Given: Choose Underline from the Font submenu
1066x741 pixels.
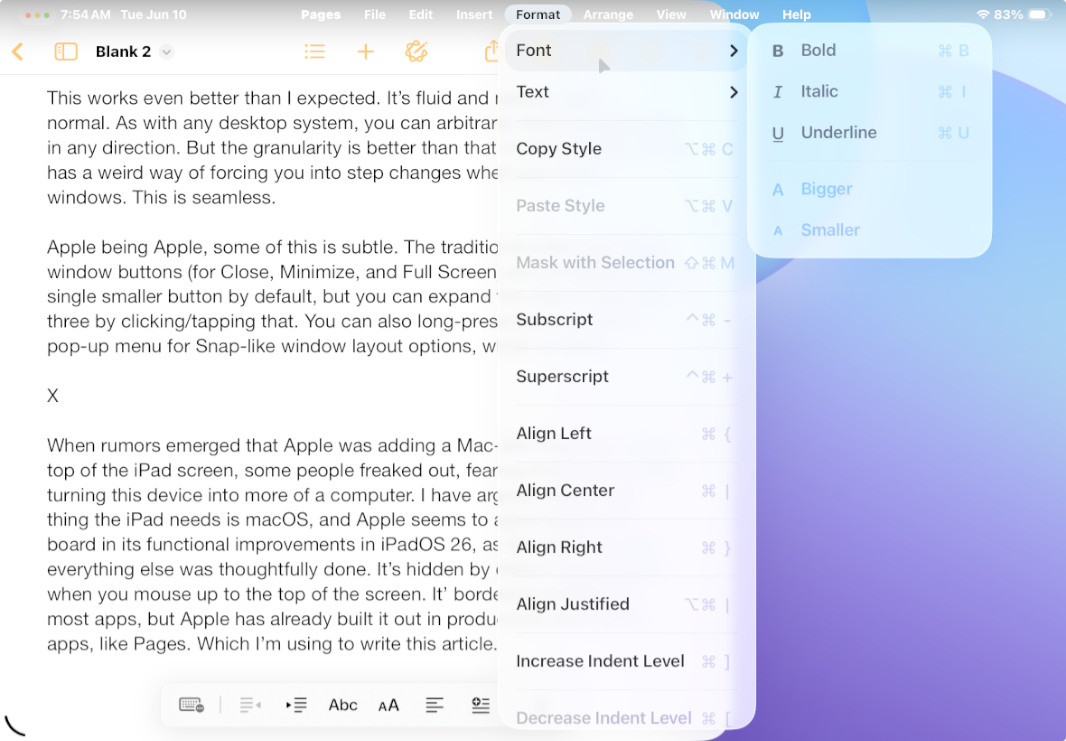Looking at the screenshot, I should pyautogui.click(x=838, y=132).
